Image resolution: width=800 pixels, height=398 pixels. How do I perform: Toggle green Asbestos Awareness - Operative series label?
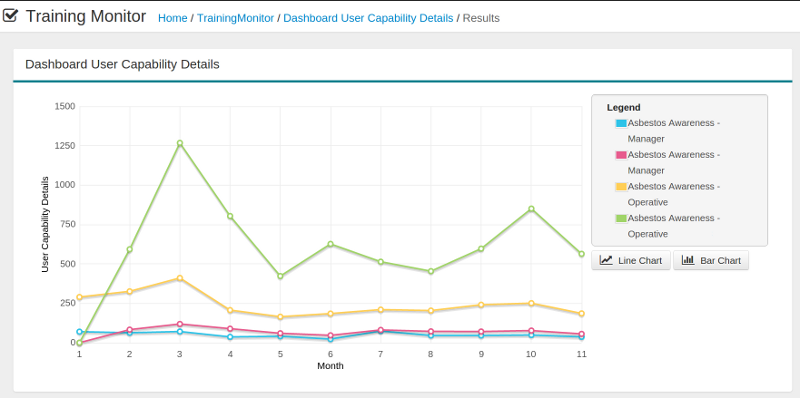(x=673, y=226)
